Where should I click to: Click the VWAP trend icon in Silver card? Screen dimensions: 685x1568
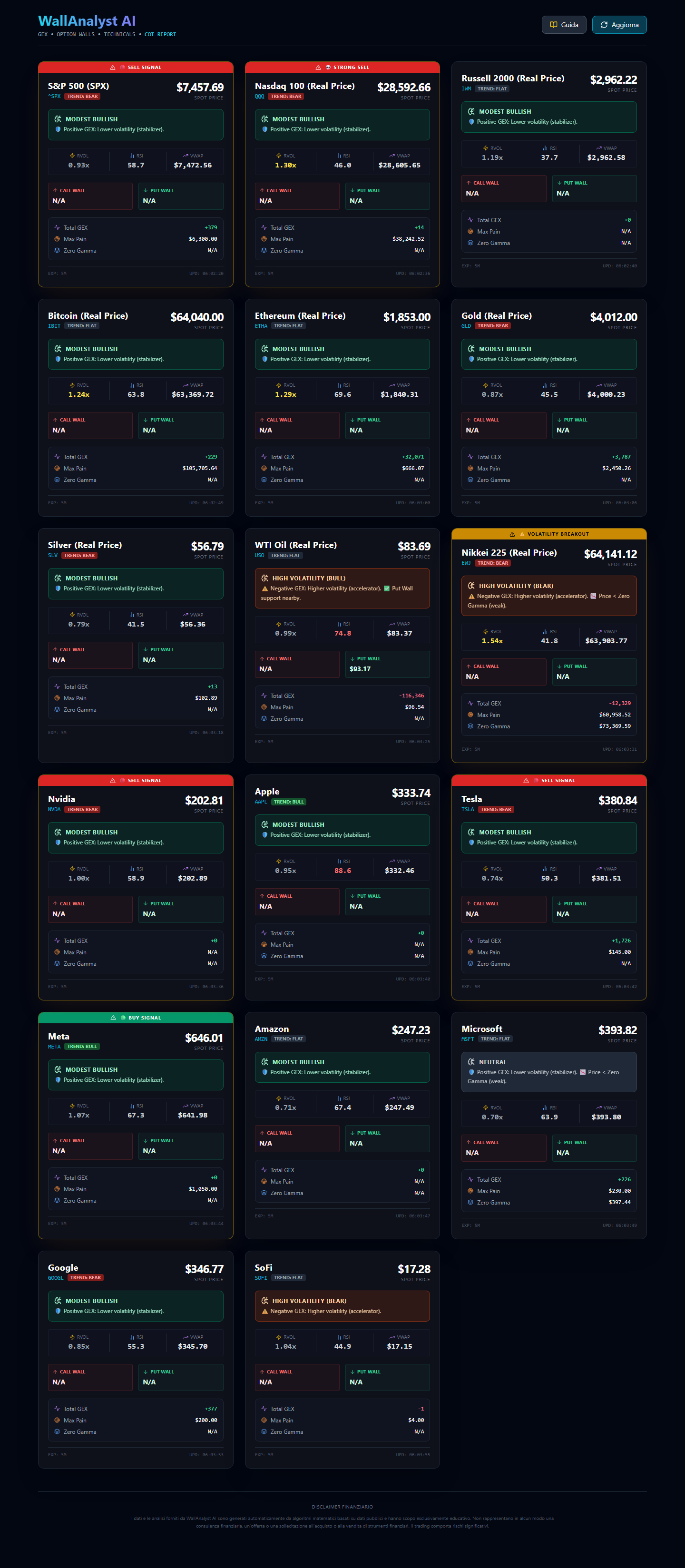point(185,615)
